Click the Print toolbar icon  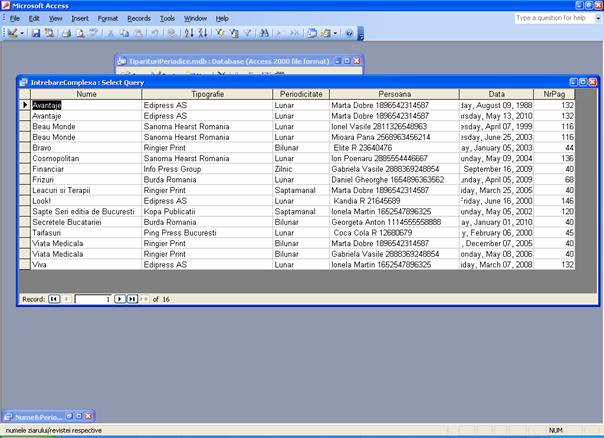click(65, 33)
